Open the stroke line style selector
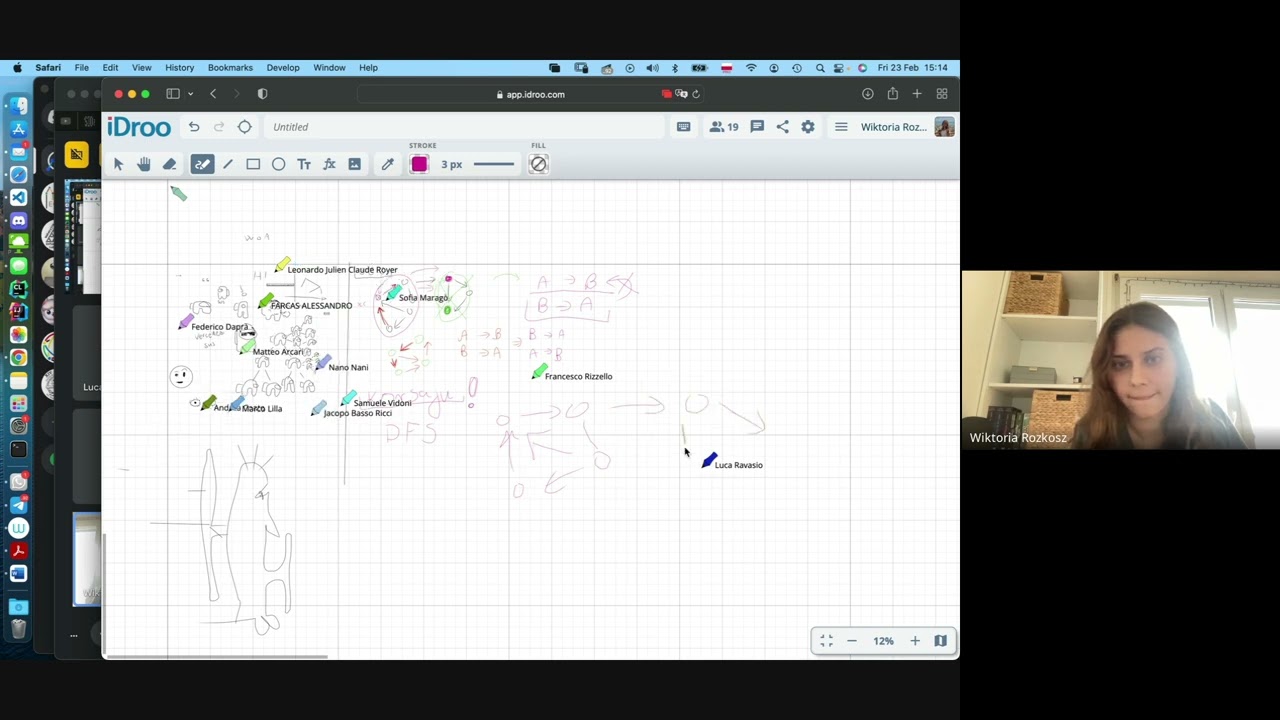Image resolution: width=1280 pixels, height=720 pixels. pyautogui.click(x=494, y=164)
